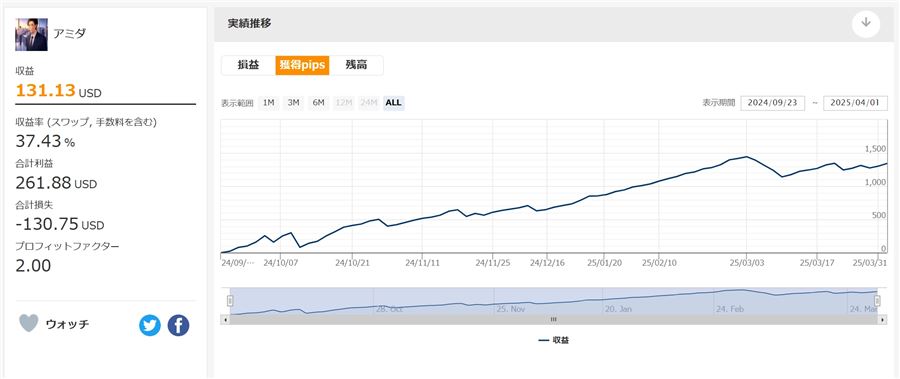Toggle the 収益 series legend entry
The image size is (900, 379).
point(554,340)
